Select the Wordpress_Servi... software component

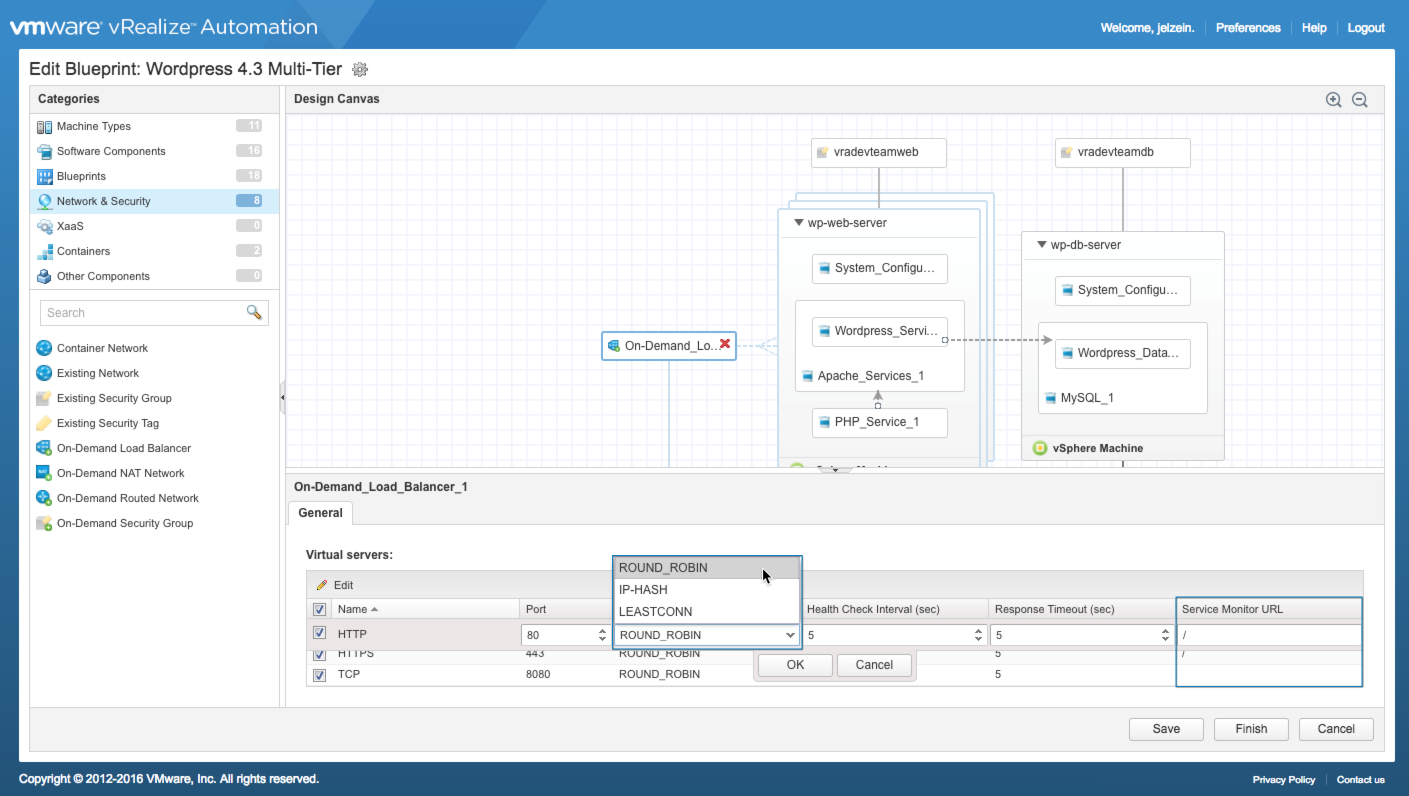tap(879, 331)
